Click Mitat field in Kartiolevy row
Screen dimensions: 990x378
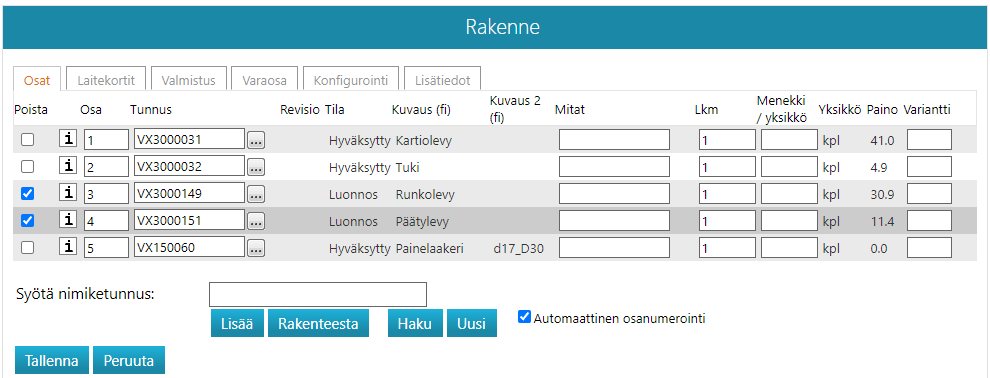pos(614,139)
